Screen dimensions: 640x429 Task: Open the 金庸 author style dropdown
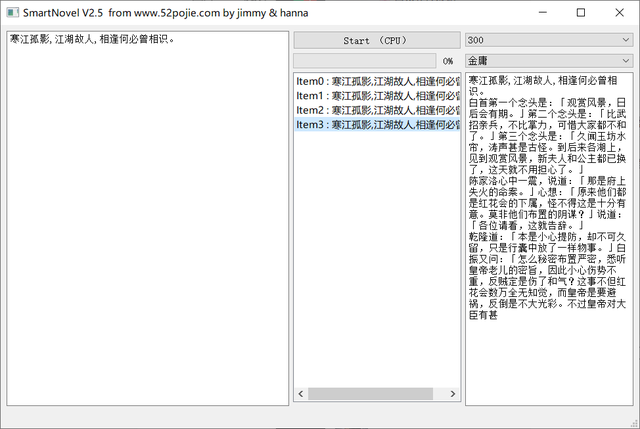(549, 61)
